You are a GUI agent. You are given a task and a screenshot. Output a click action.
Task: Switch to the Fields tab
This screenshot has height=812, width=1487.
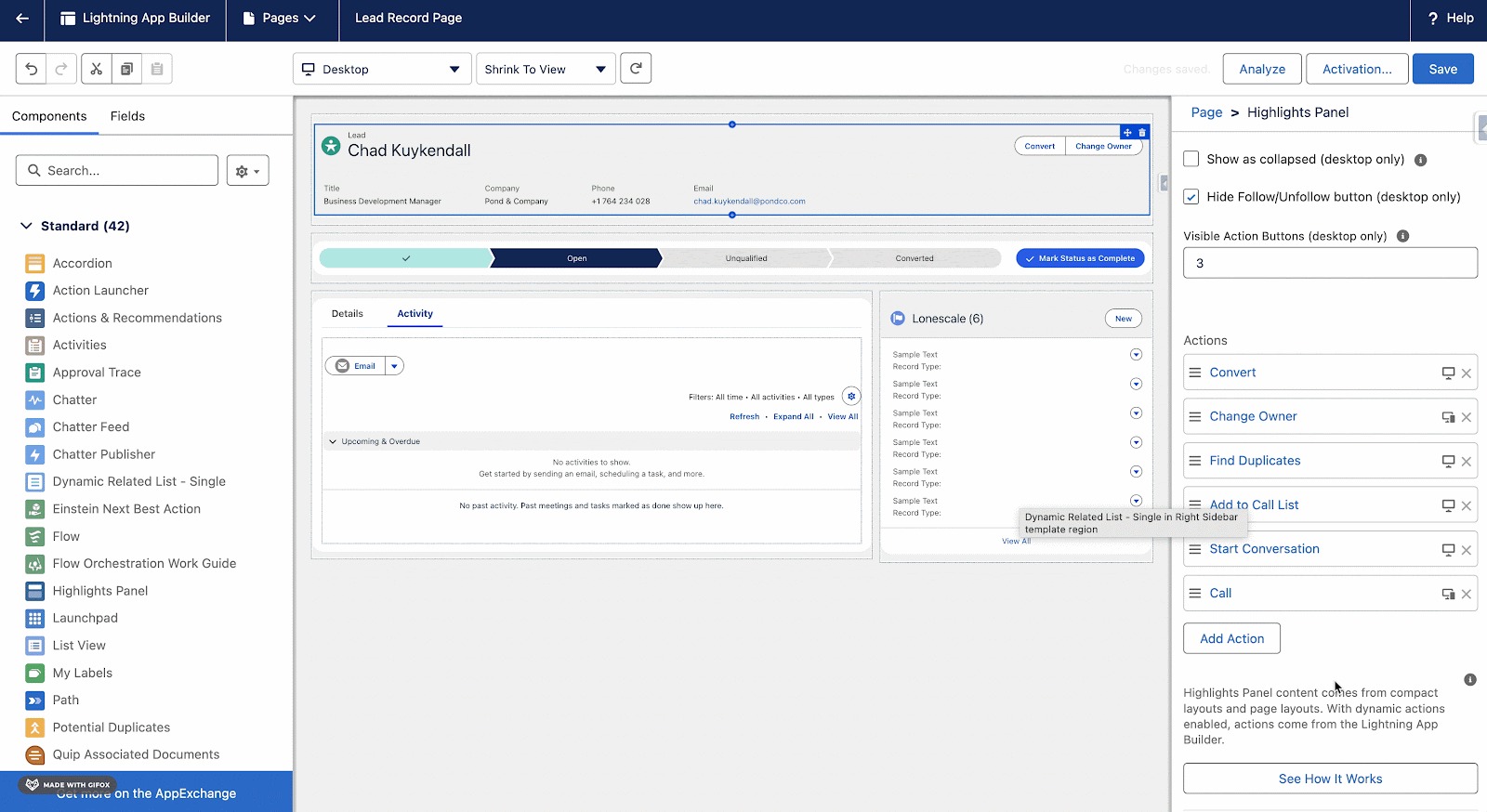(127, 116)
